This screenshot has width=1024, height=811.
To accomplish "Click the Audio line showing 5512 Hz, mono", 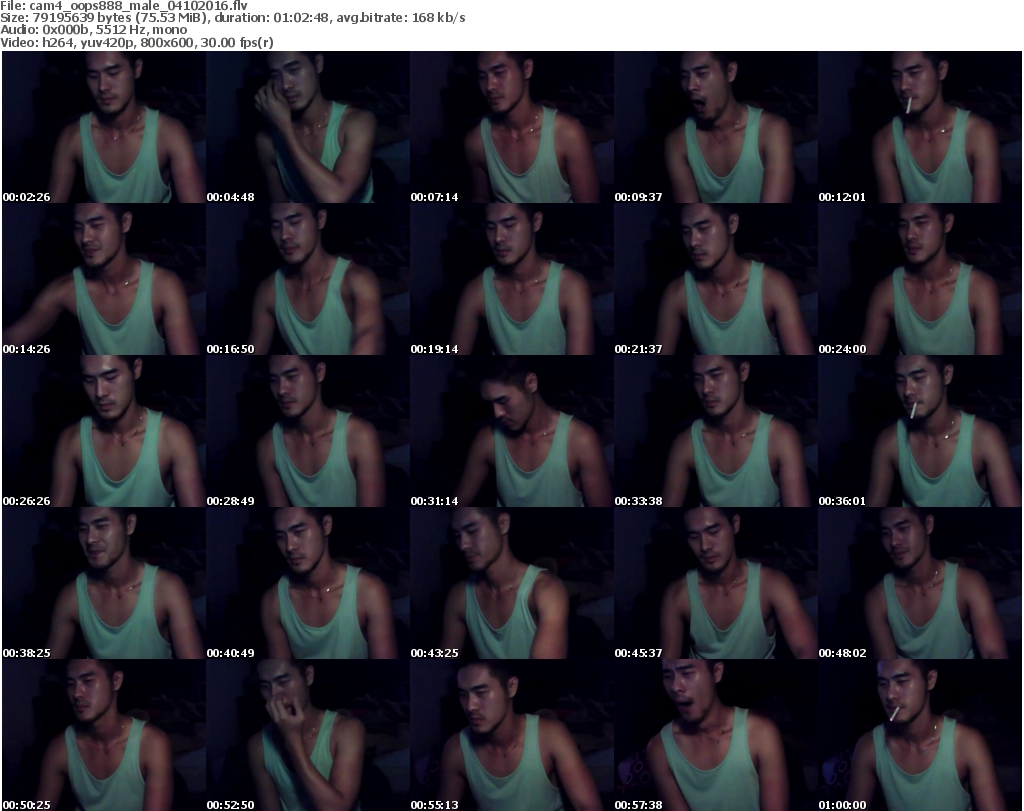I will 93,30.
